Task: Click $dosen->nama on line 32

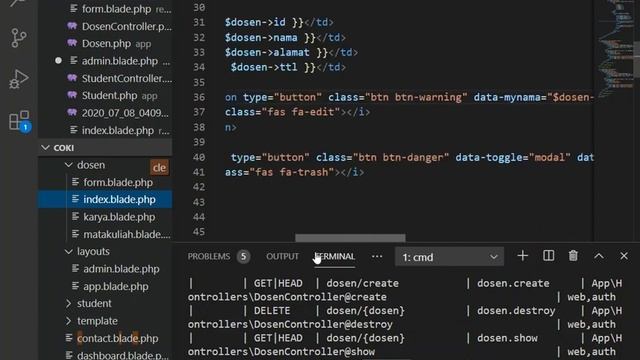Action: pyautogui.click(x=261, y=38)
